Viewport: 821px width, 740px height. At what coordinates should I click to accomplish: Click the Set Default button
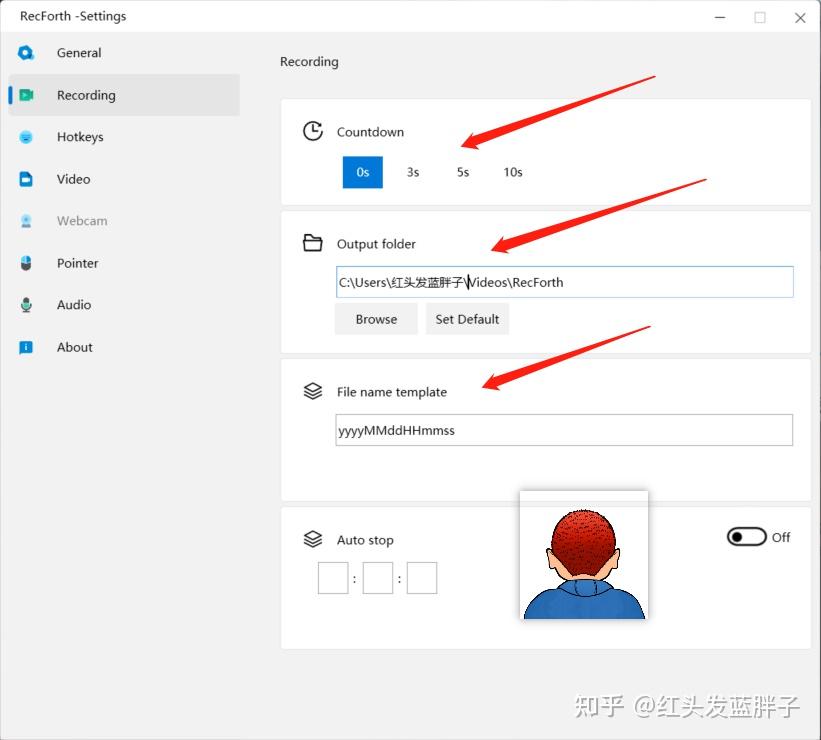pos(467,319)
